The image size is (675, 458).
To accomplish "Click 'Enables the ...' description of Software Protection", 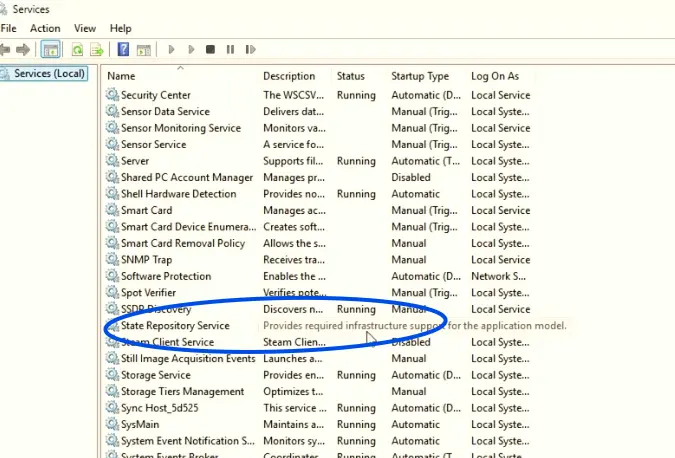I will [294, 276].
